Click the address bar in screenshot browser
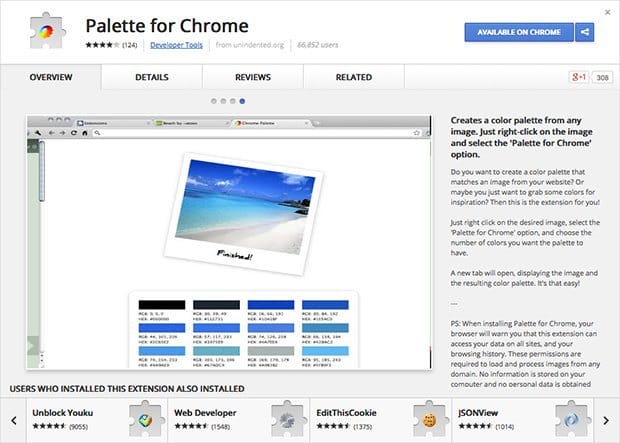 pos(257,133)
